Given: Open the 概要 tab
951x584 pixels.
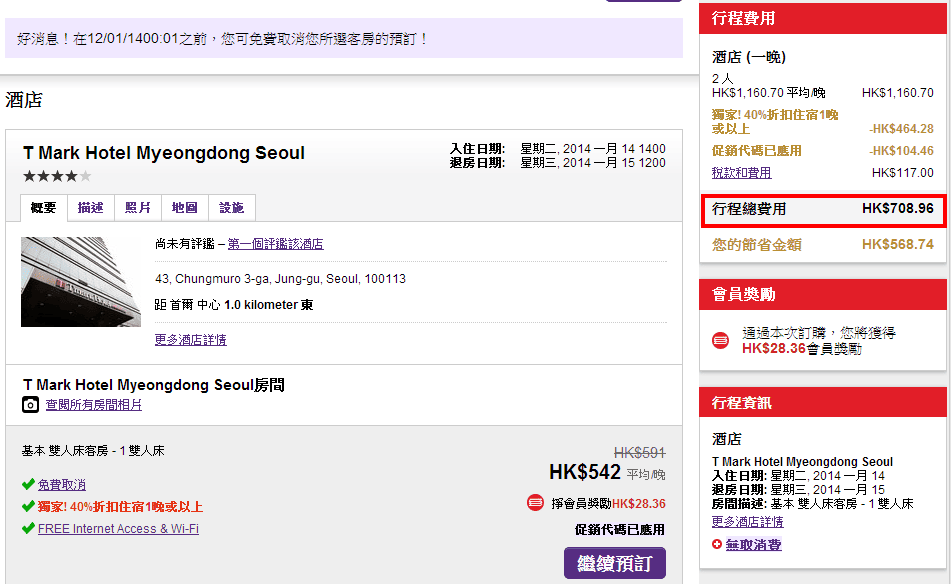Looking at the screenshot, I should click(x=44, y=208).
